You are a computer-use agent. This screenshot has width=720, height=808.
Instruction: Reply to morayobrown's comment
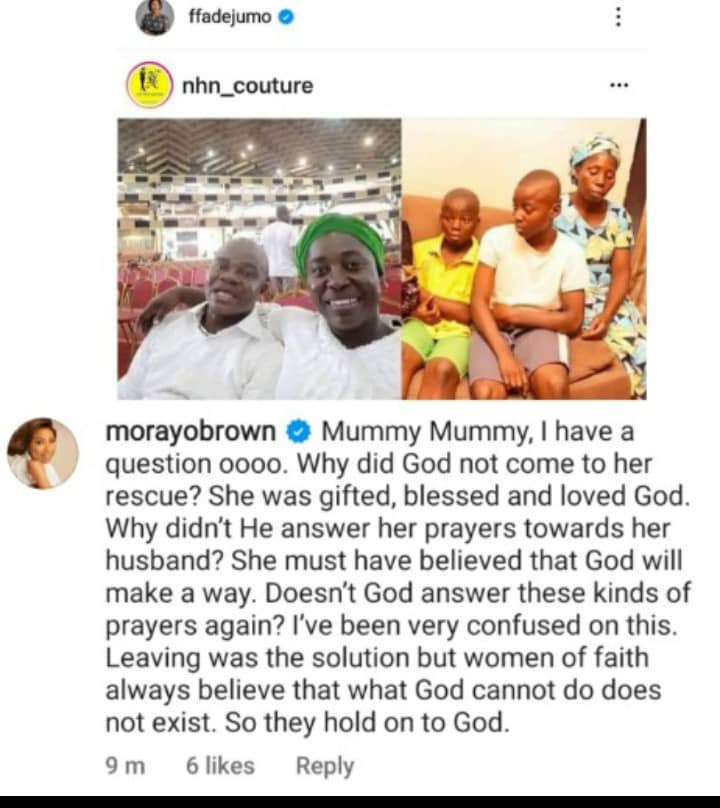325,766
